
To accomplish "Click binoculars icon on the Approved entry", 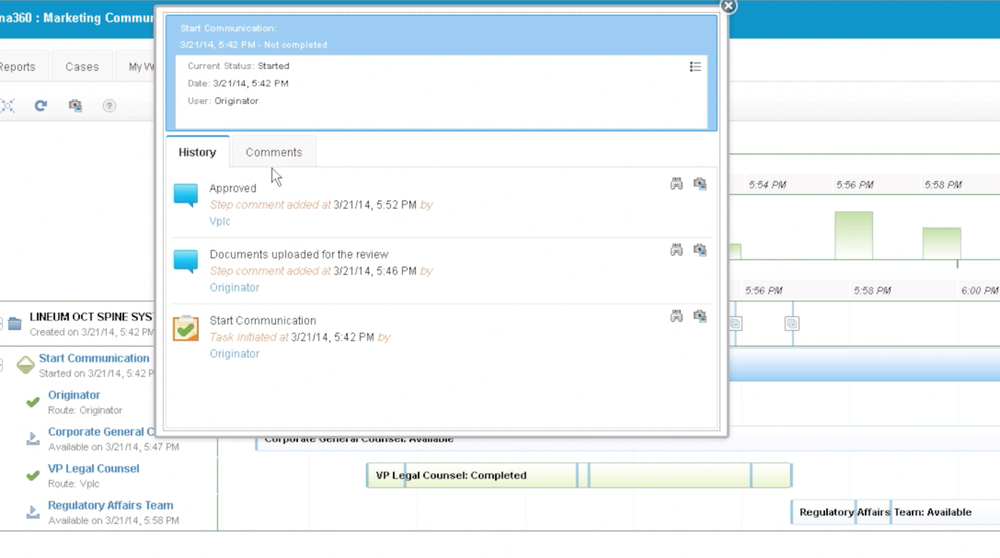I will 677,184.
